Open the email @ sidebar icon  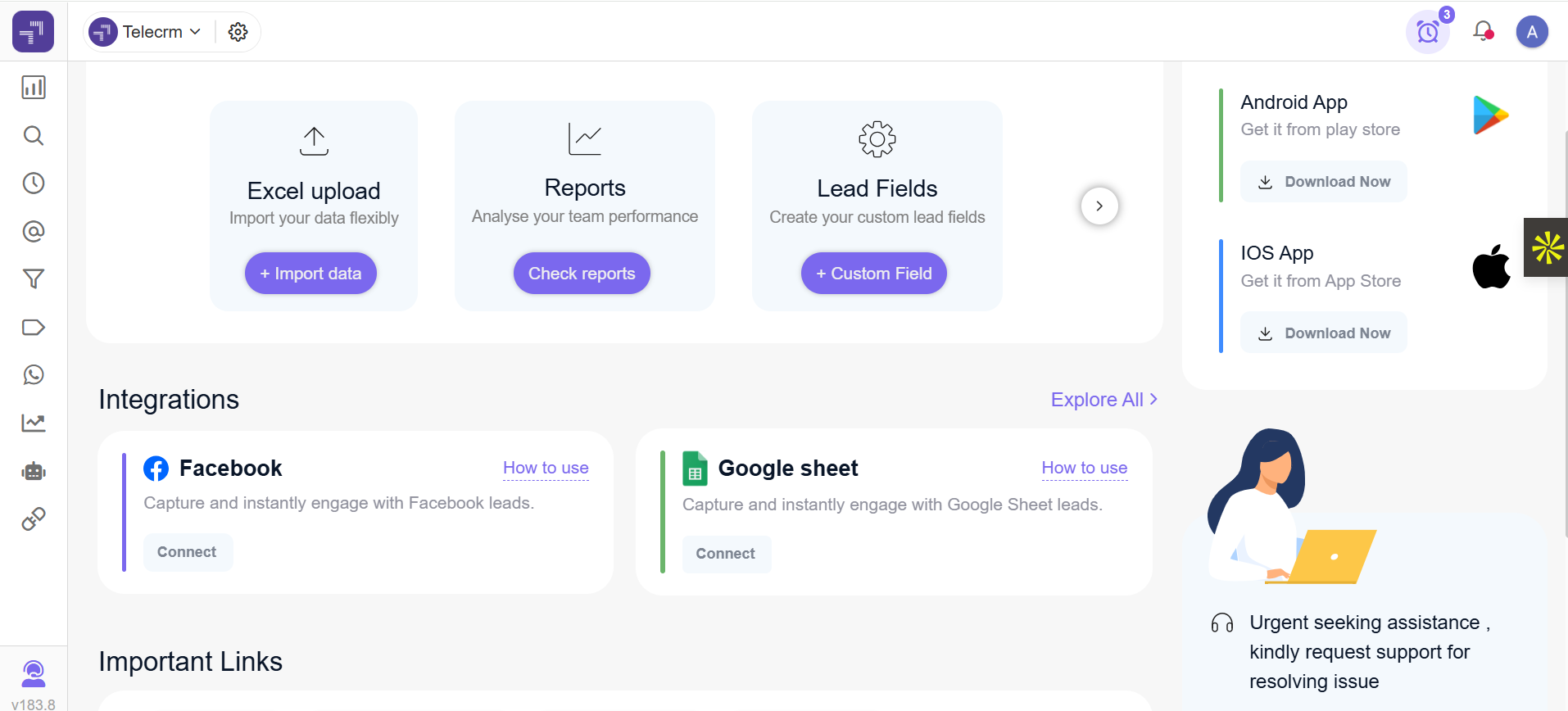[x=34, y=232]
